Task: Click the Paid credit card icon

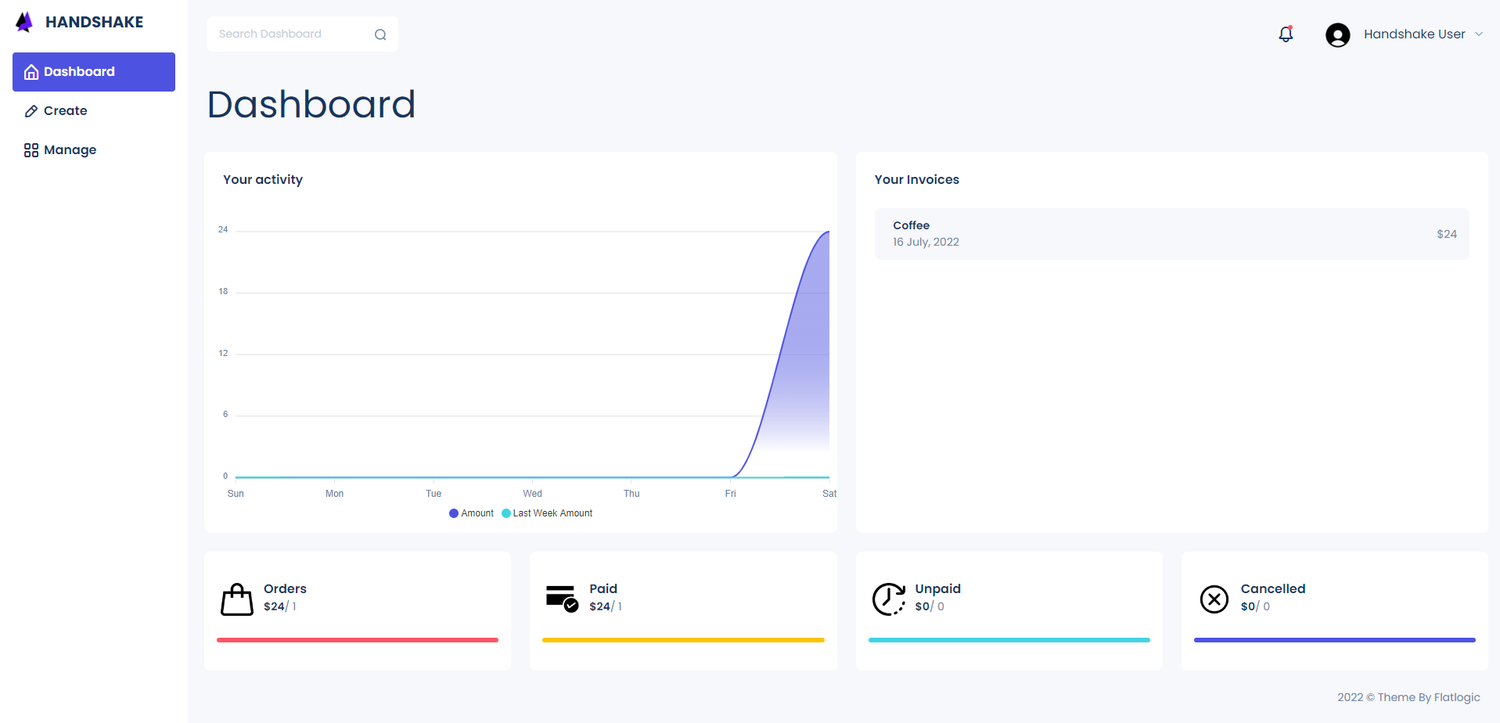Action: coord(562,598)
